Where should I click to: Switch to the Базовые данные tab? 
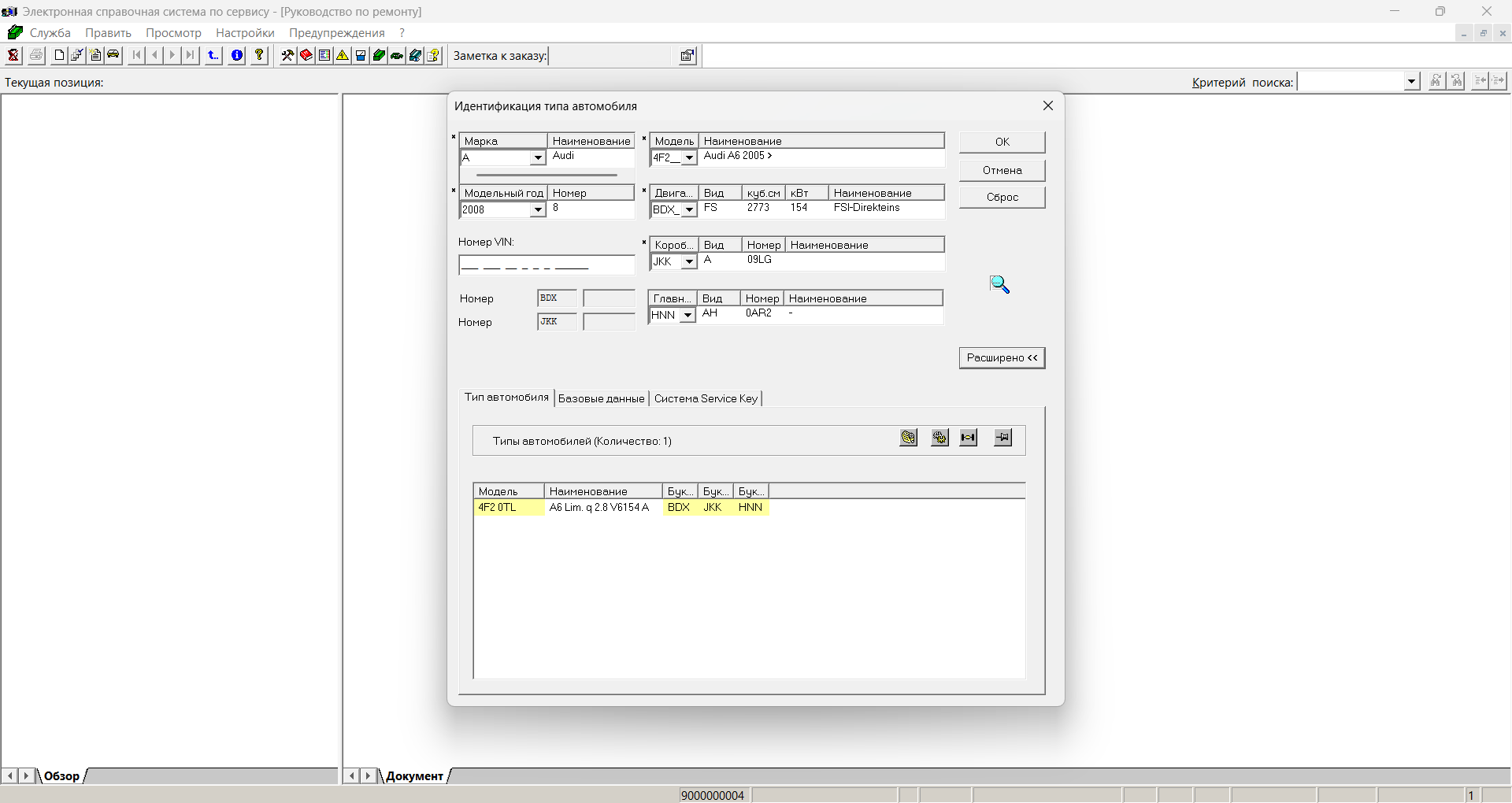point(601,398)
